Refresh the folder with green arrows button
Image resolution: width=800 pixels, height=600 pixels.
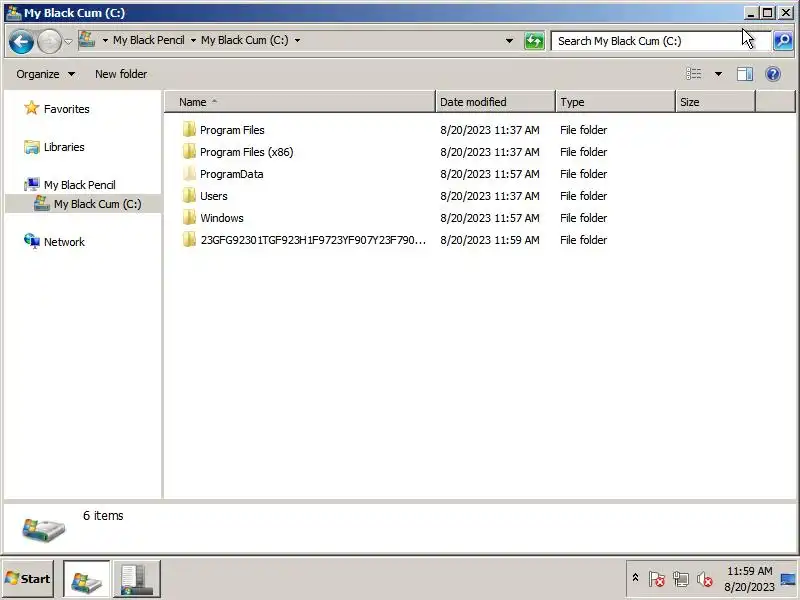click(534, 41)
